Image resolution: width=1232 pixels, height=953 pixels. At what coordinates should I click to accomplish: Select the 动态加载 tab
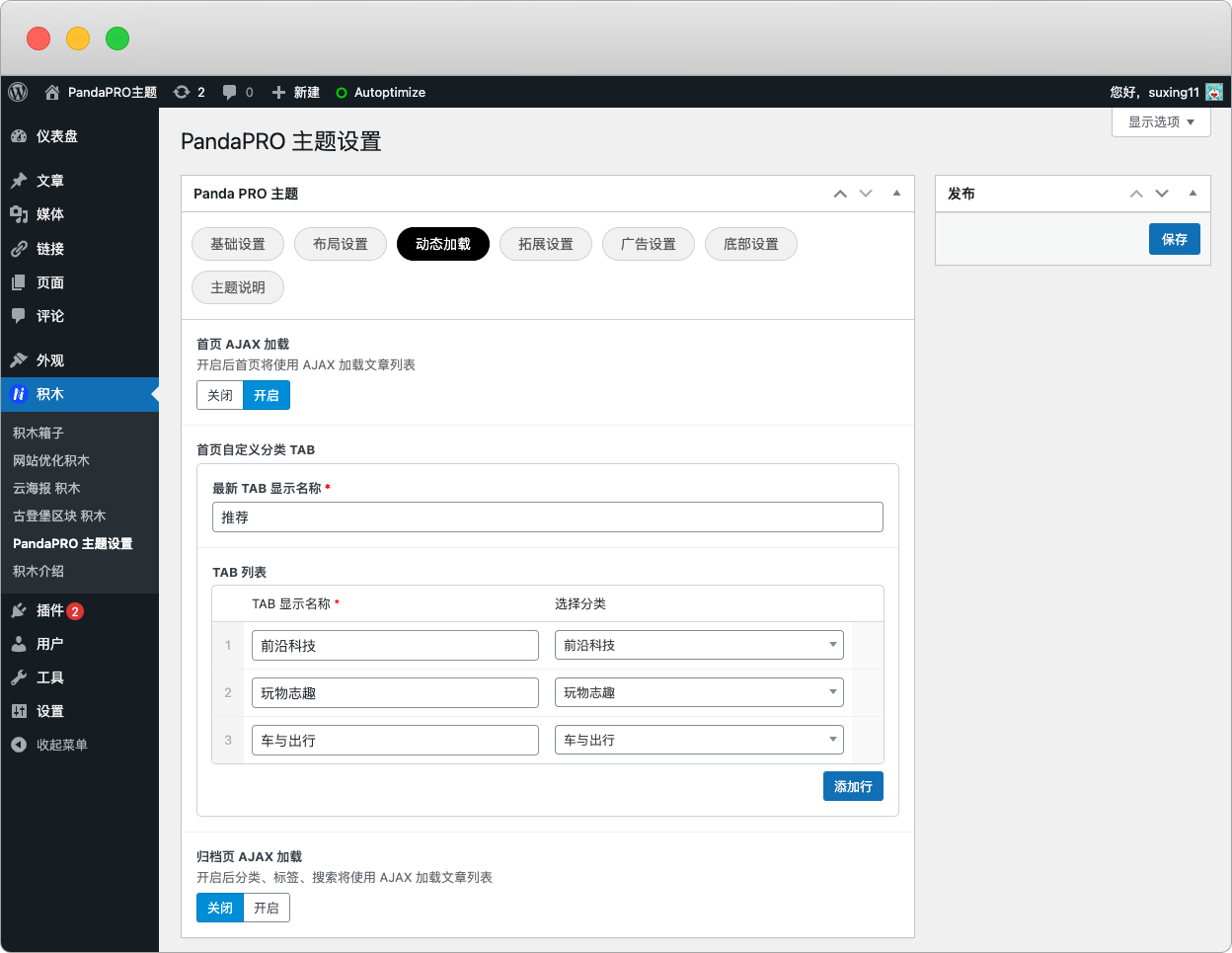[443, 244]
